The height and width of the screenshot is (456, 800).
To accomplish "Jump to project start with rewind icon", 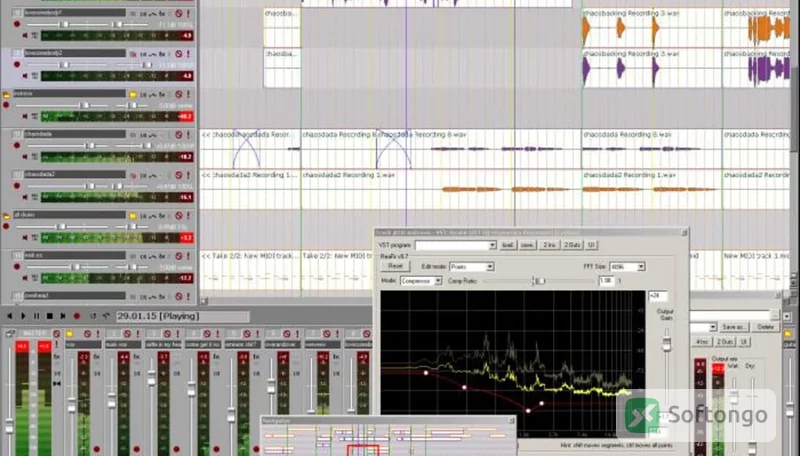I will (9, 316).
